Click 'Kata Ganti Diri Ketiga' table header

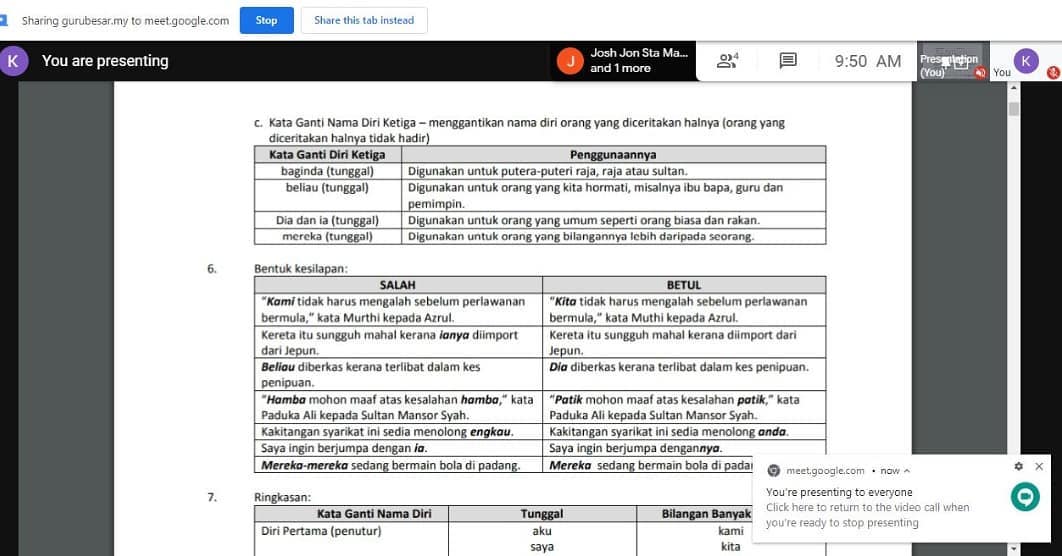coord(327,154)
